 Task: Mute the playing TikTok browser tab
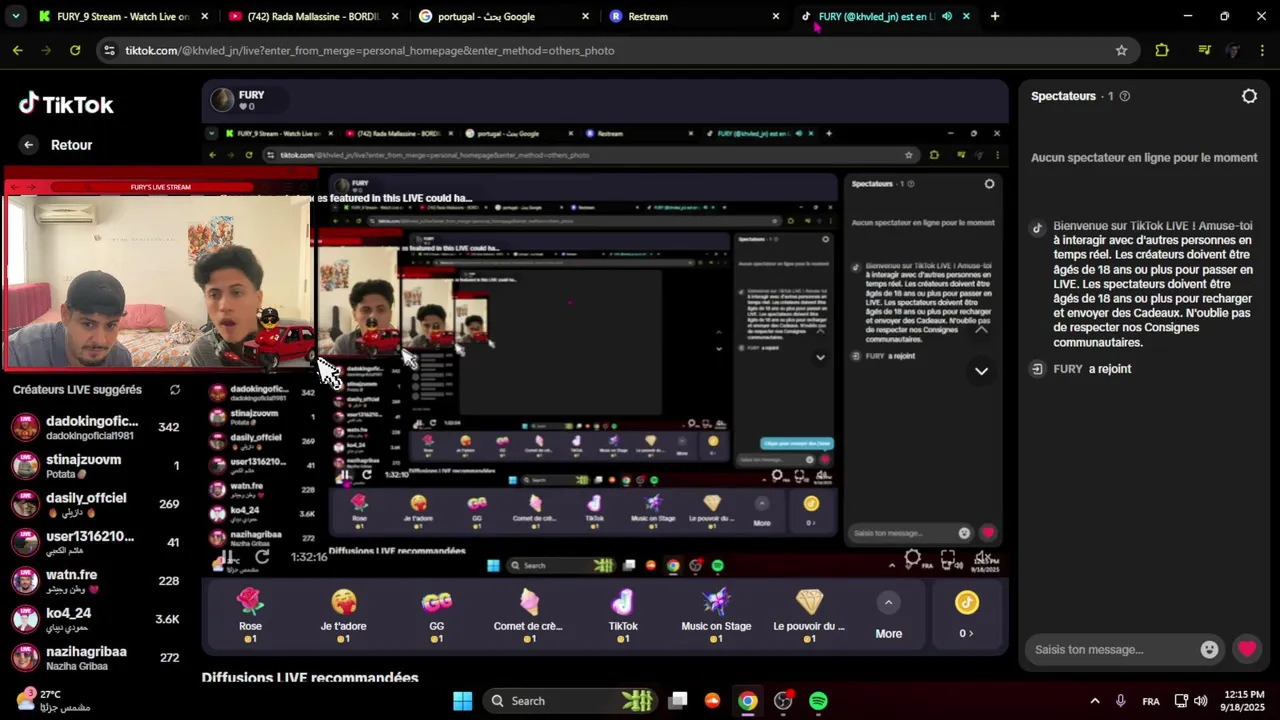pos(946,16)
